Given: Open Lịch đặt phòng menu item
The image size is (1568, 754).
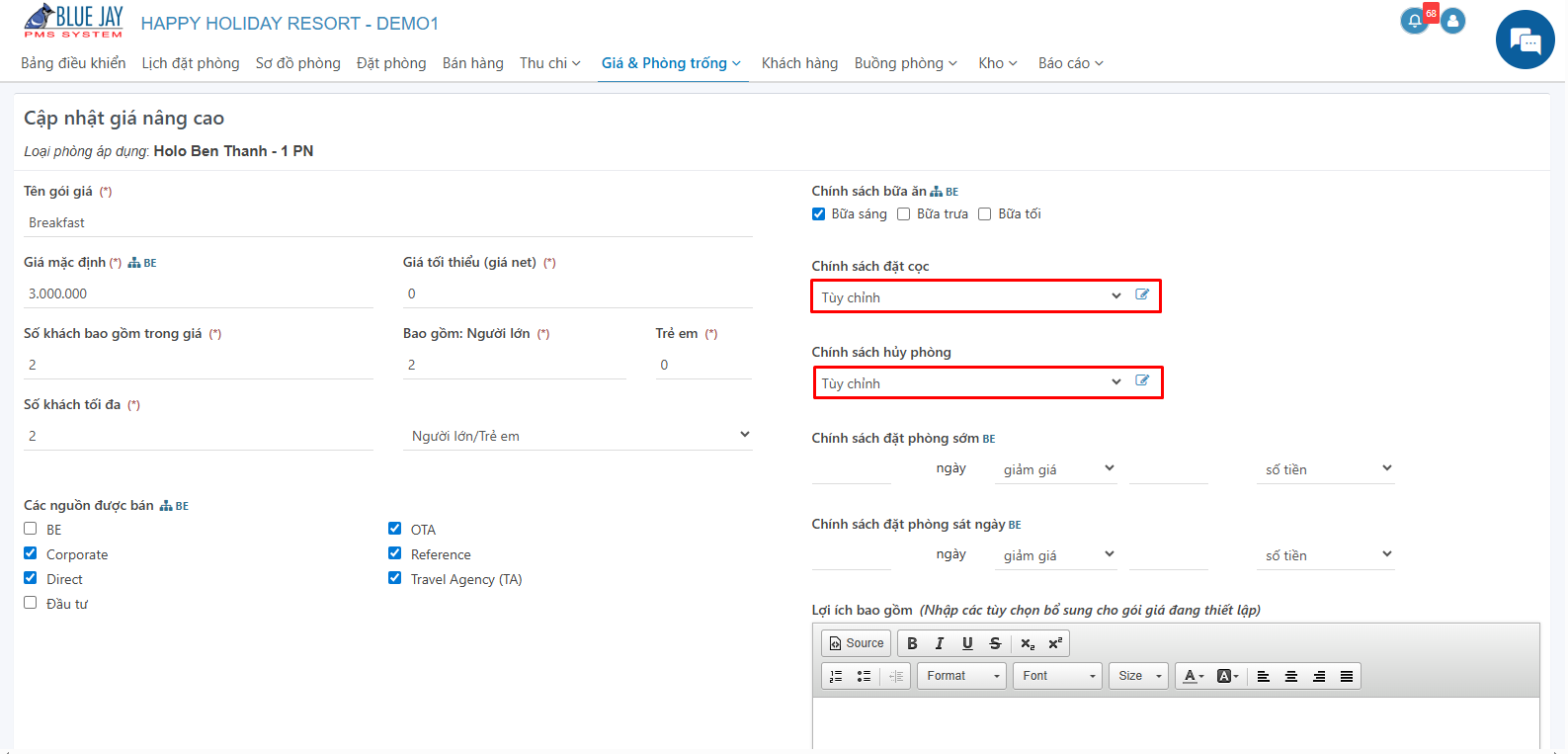Looking at the screenshot, I should [x=191, y=63].
